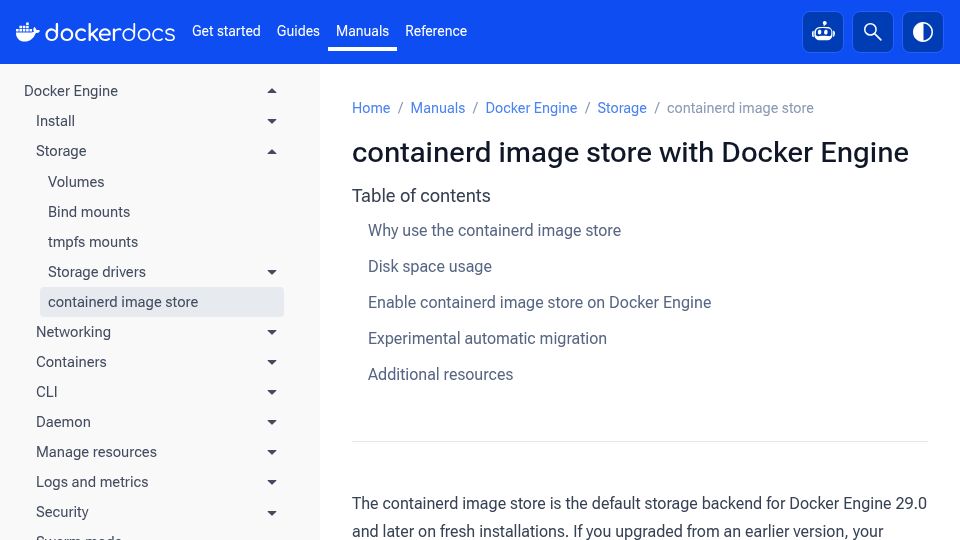
Task: Collapse the Docker Engine section arrow
Action: (x=272, y=91)
